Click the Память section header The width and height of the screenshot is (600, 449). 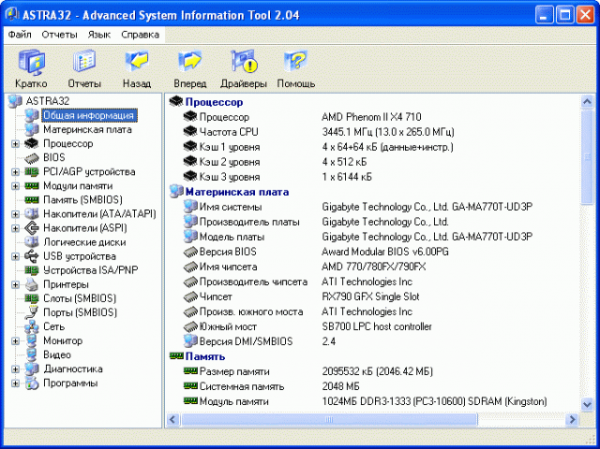click(205, 356)
